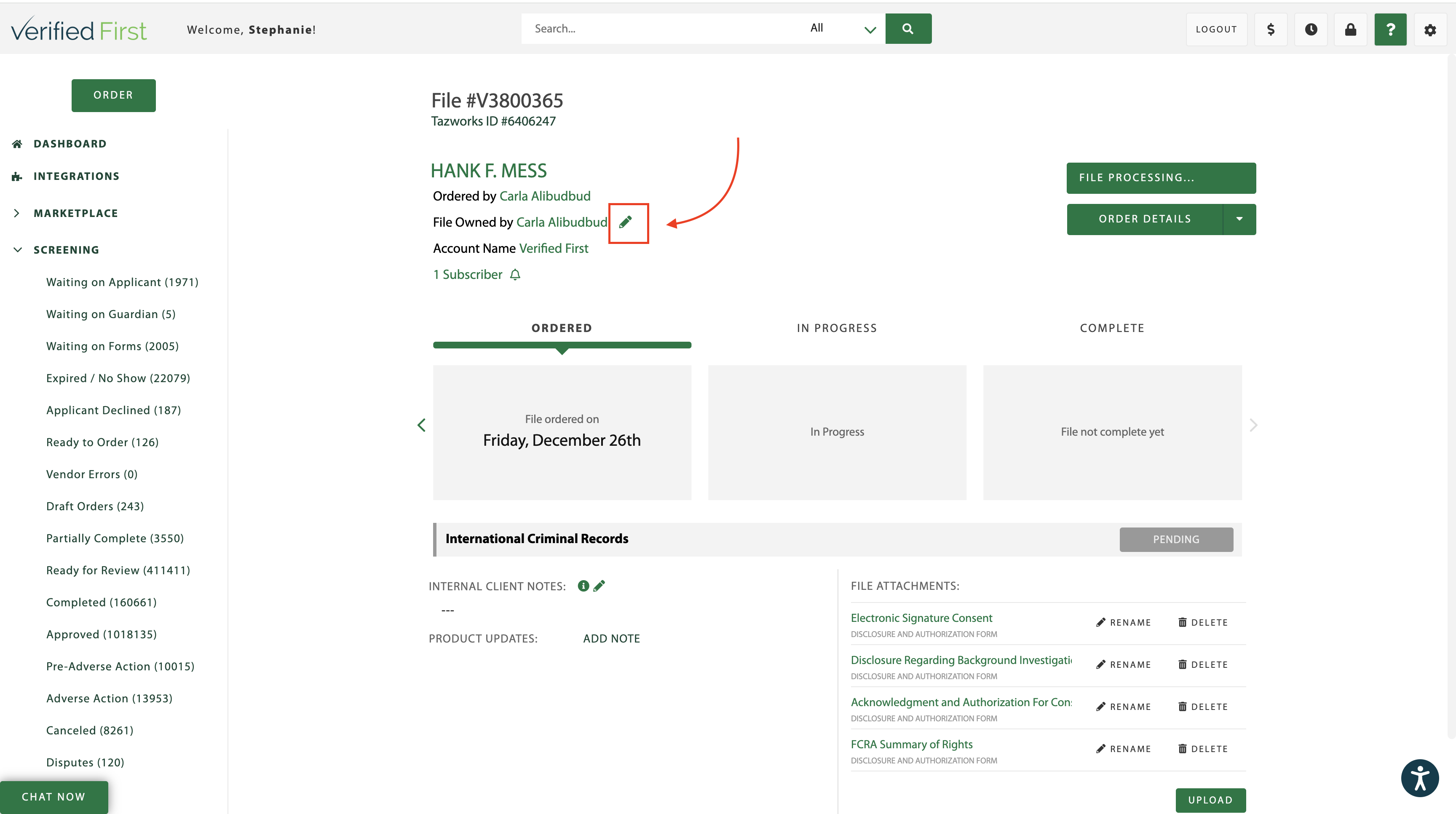This screenshot has width=1456, height=814.
Task: Click the subscriber bell icon
Action: pos(515,275)
